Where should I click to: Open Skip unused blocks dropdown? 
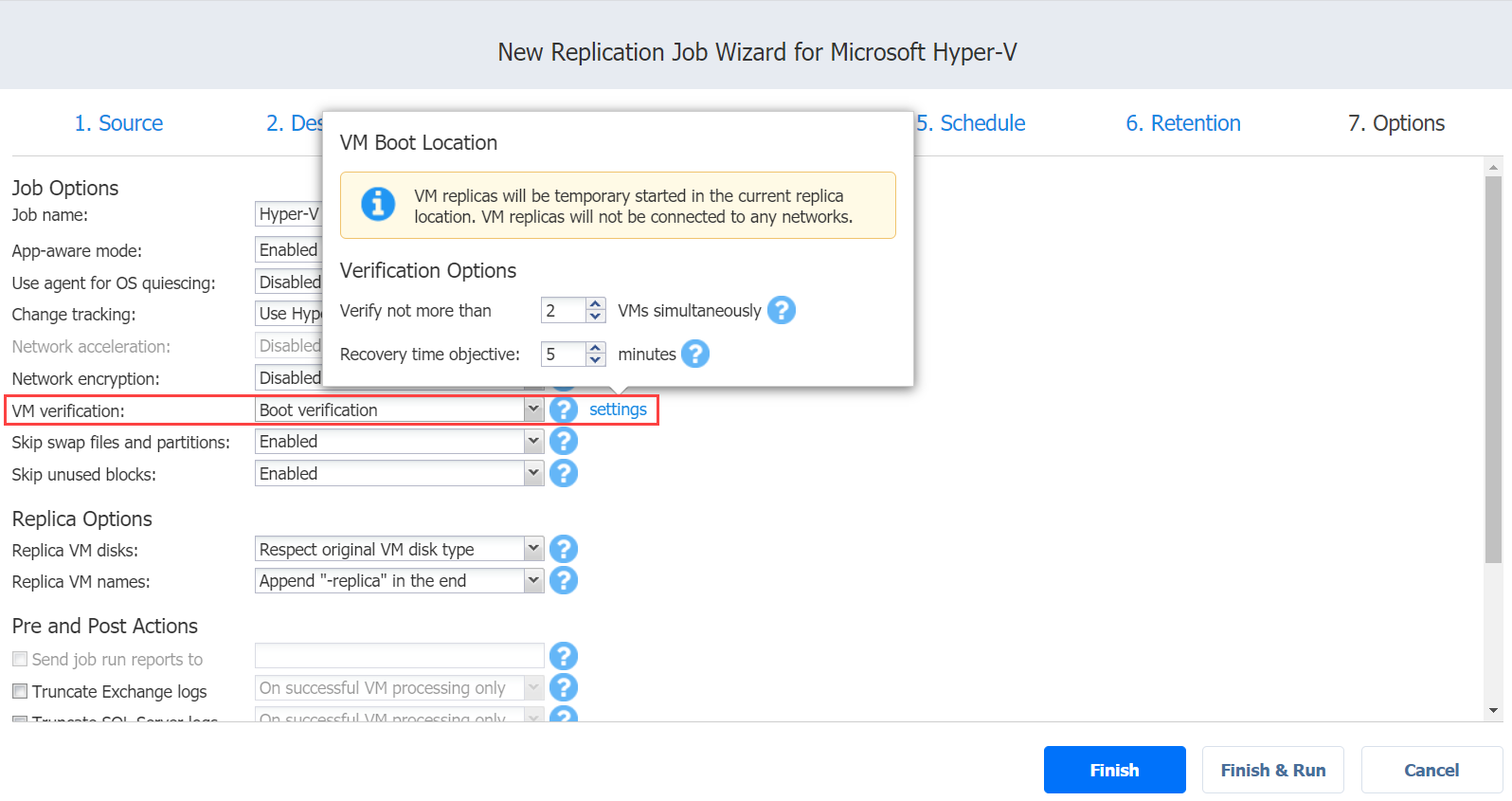[x=533, y=473]
